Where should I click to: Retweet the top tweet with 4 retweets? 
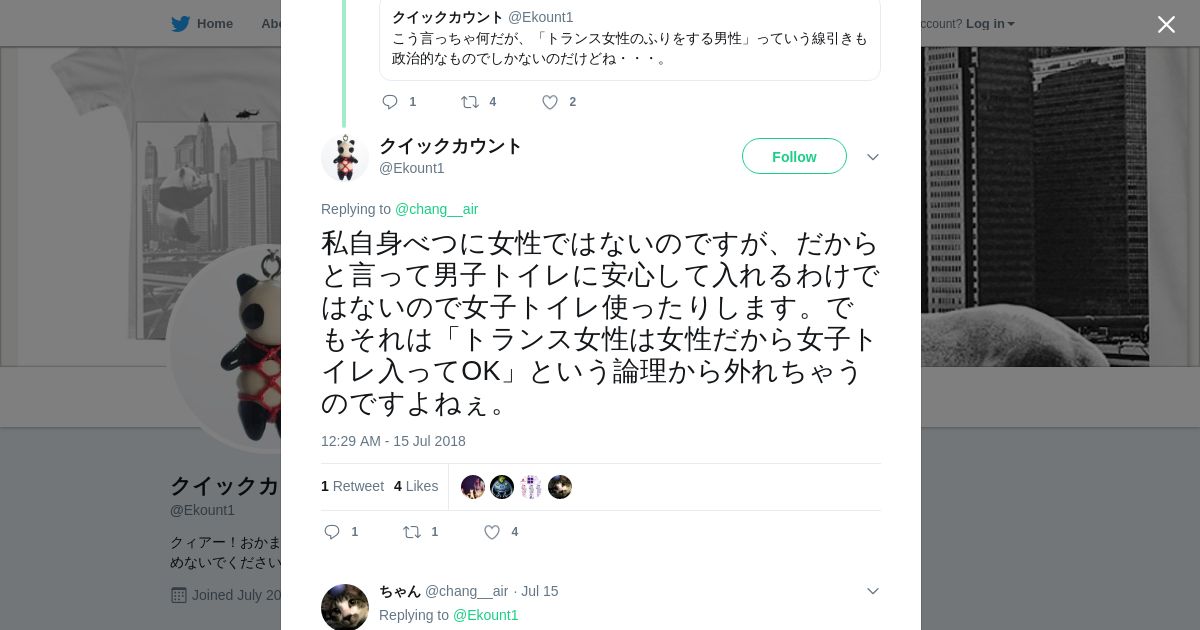470,102
